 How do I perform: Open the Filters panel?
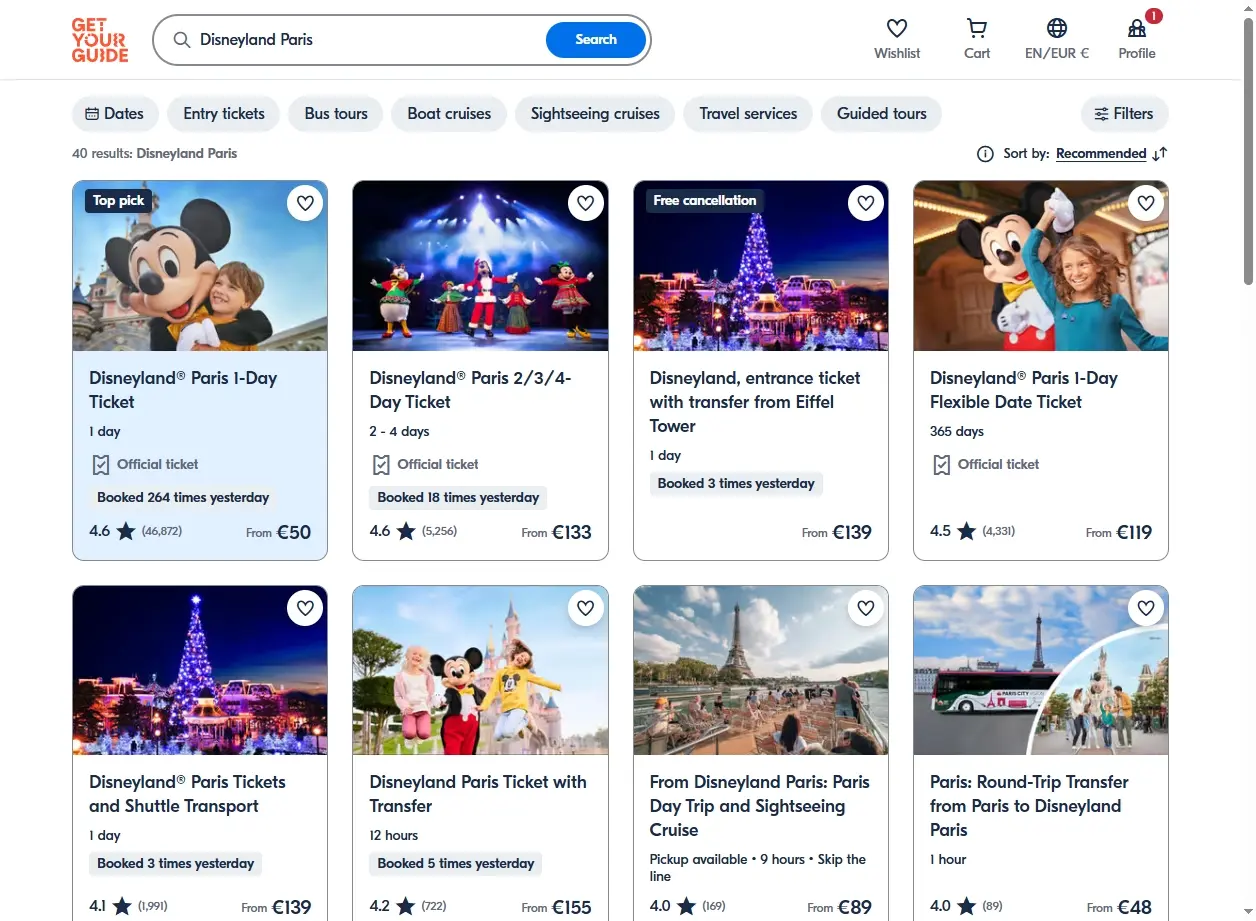pyautogui.click(x=1124, y=114)
